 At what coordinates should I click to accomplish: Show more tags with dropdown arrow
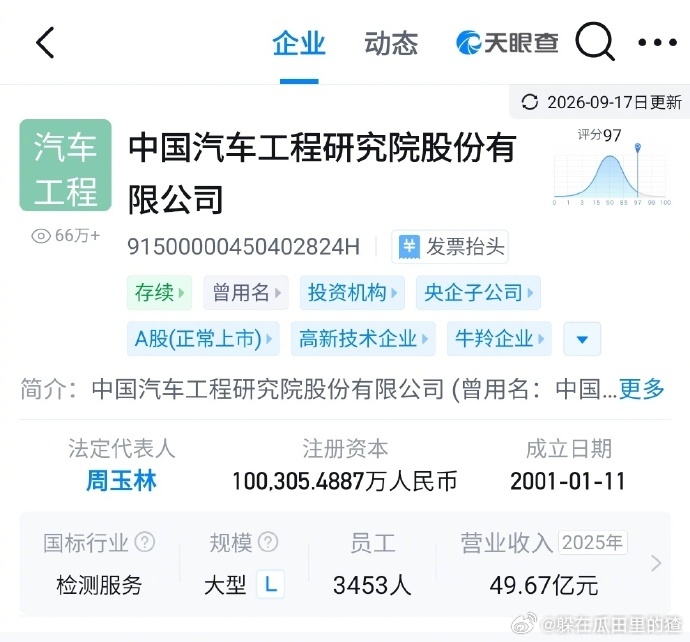pos(582,339)
